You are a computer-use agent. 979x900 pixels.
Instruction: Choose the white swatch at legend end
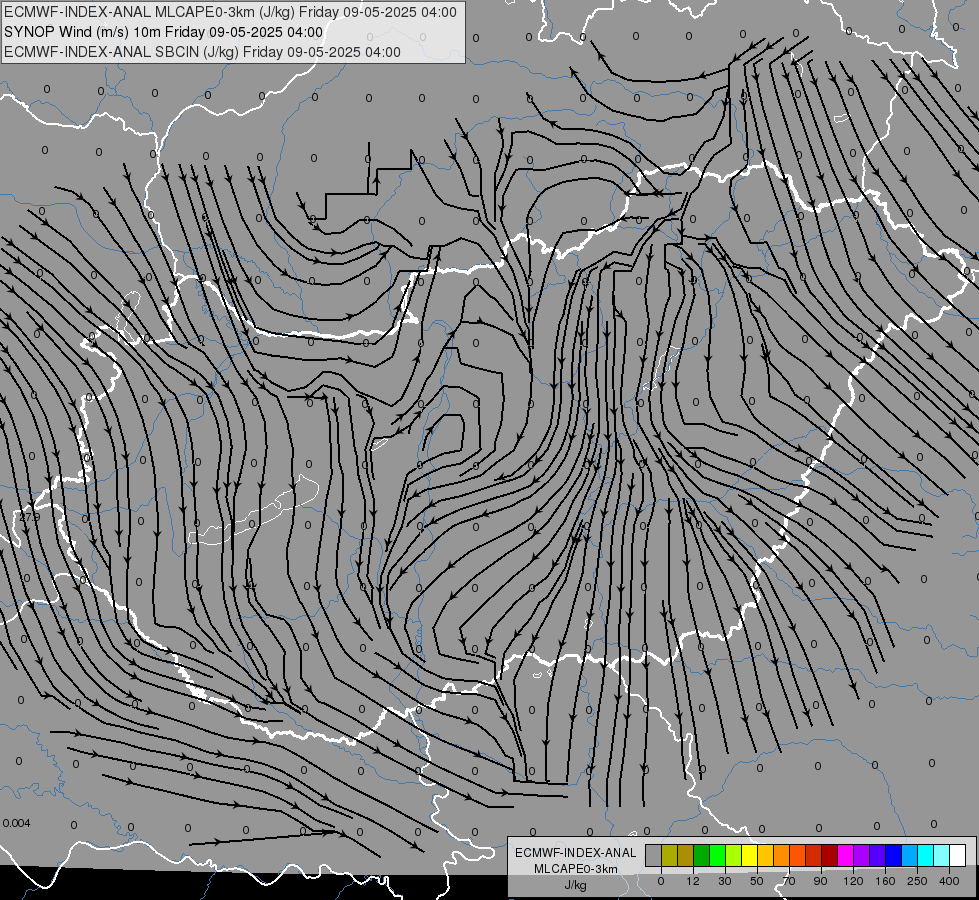tap(957, 856)
